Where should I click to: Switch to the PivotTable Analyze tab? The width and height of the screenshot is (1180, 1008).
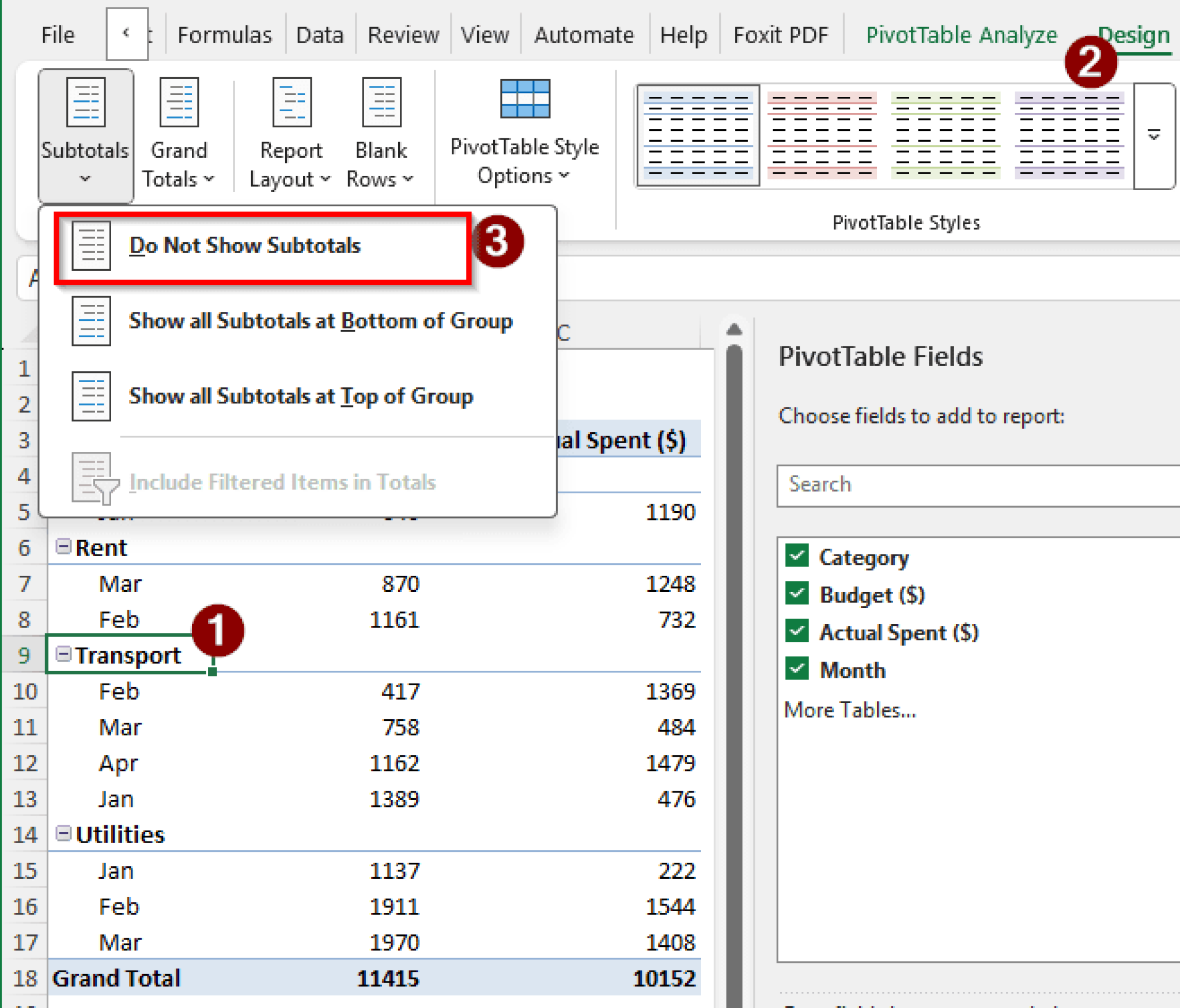point(960,35)
